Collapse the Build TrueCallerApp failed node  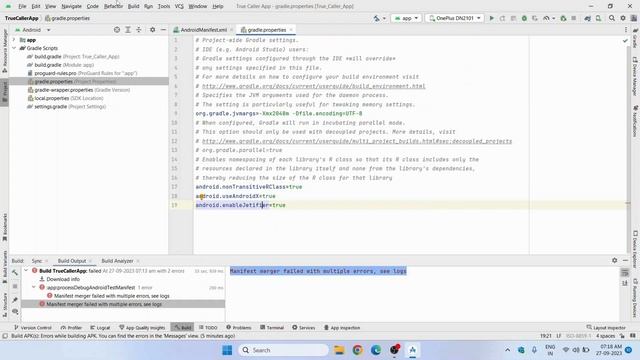point(26,271)
